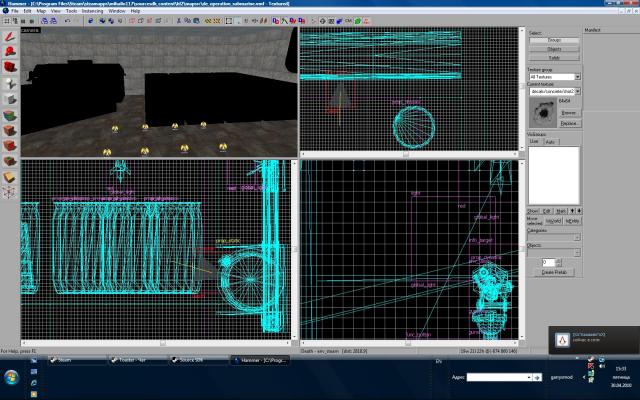Image resolution: width=640 pixels, height=400 pixels.
Task: Open the Windows Start menu orb
Action: click(x=11, y=377)
